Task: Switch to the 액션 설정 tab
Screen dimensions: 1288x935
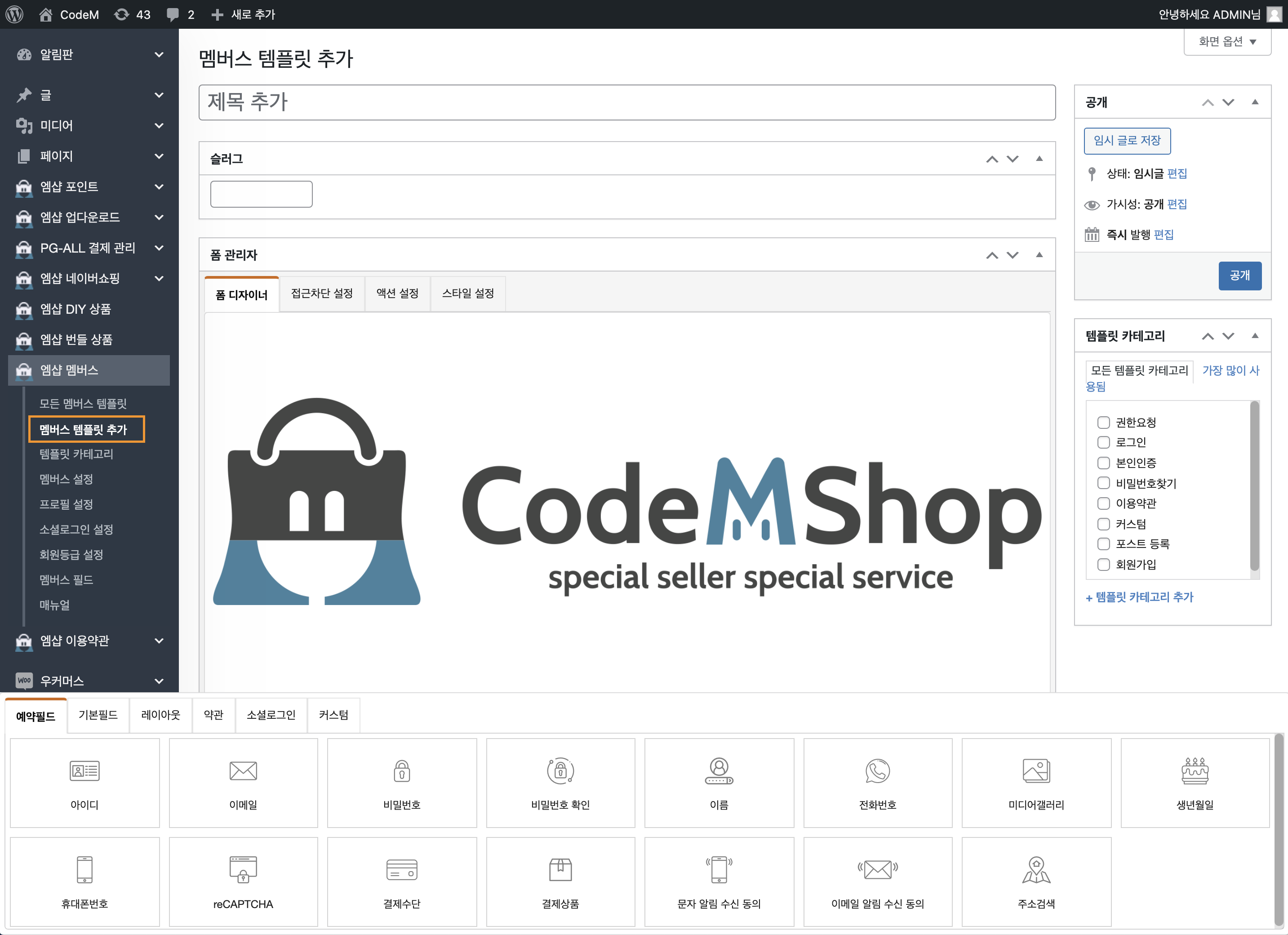Action: click(x=398, y=294)
